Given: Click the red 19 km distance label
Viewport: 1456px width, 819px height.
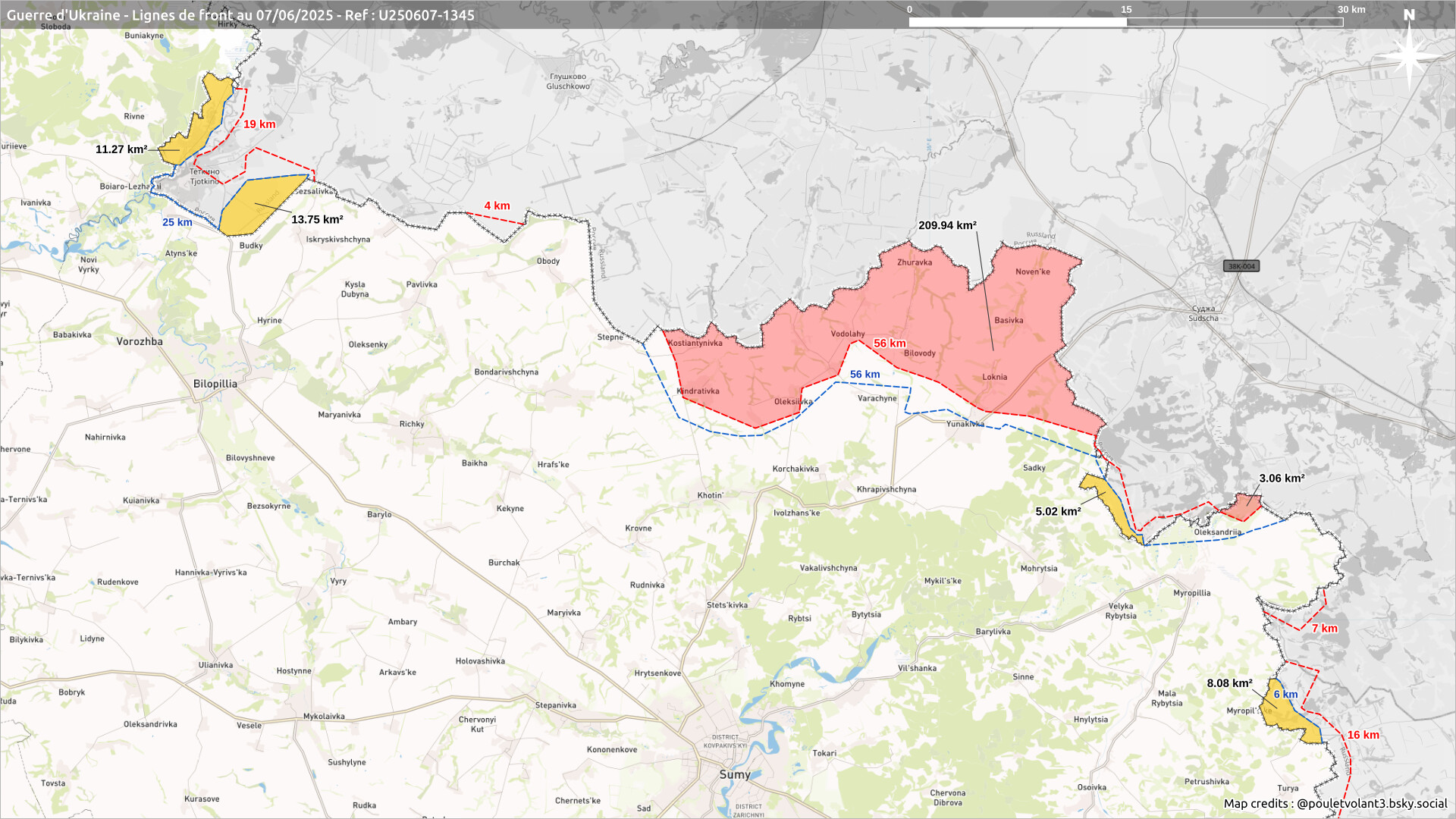Looking at the screenshot, I should point(259,124).
